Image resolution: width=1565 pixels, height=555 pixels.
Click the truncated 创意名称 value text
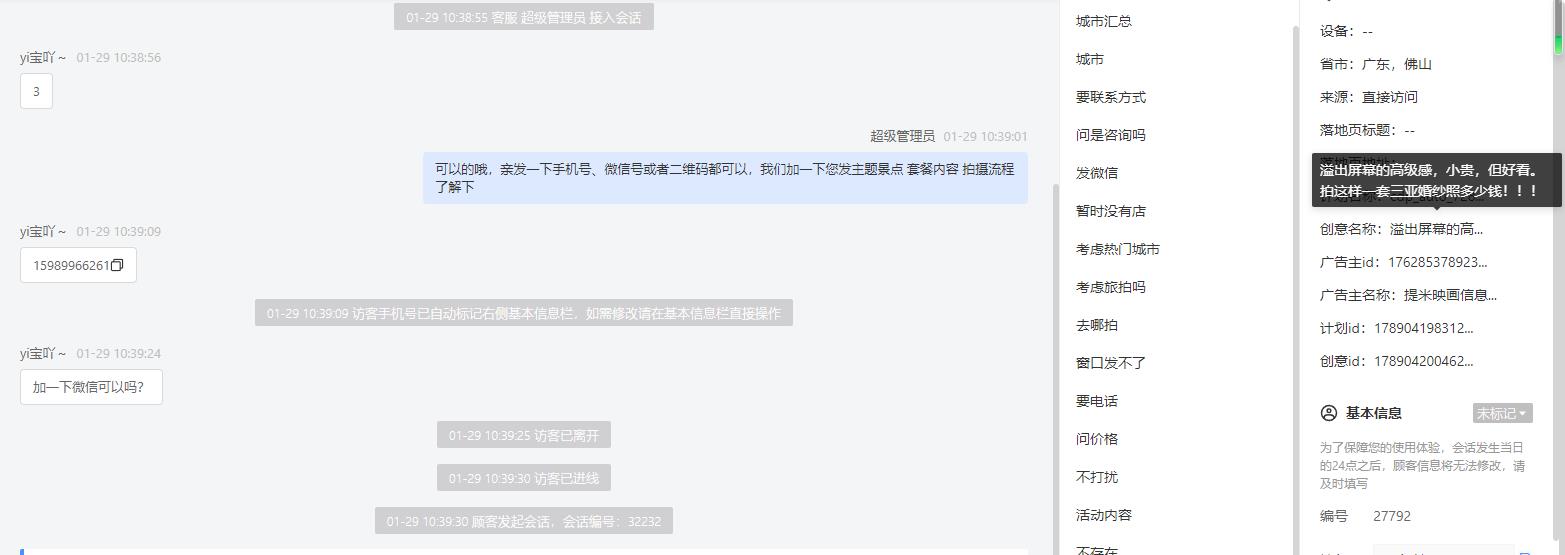pos(1436,229)
